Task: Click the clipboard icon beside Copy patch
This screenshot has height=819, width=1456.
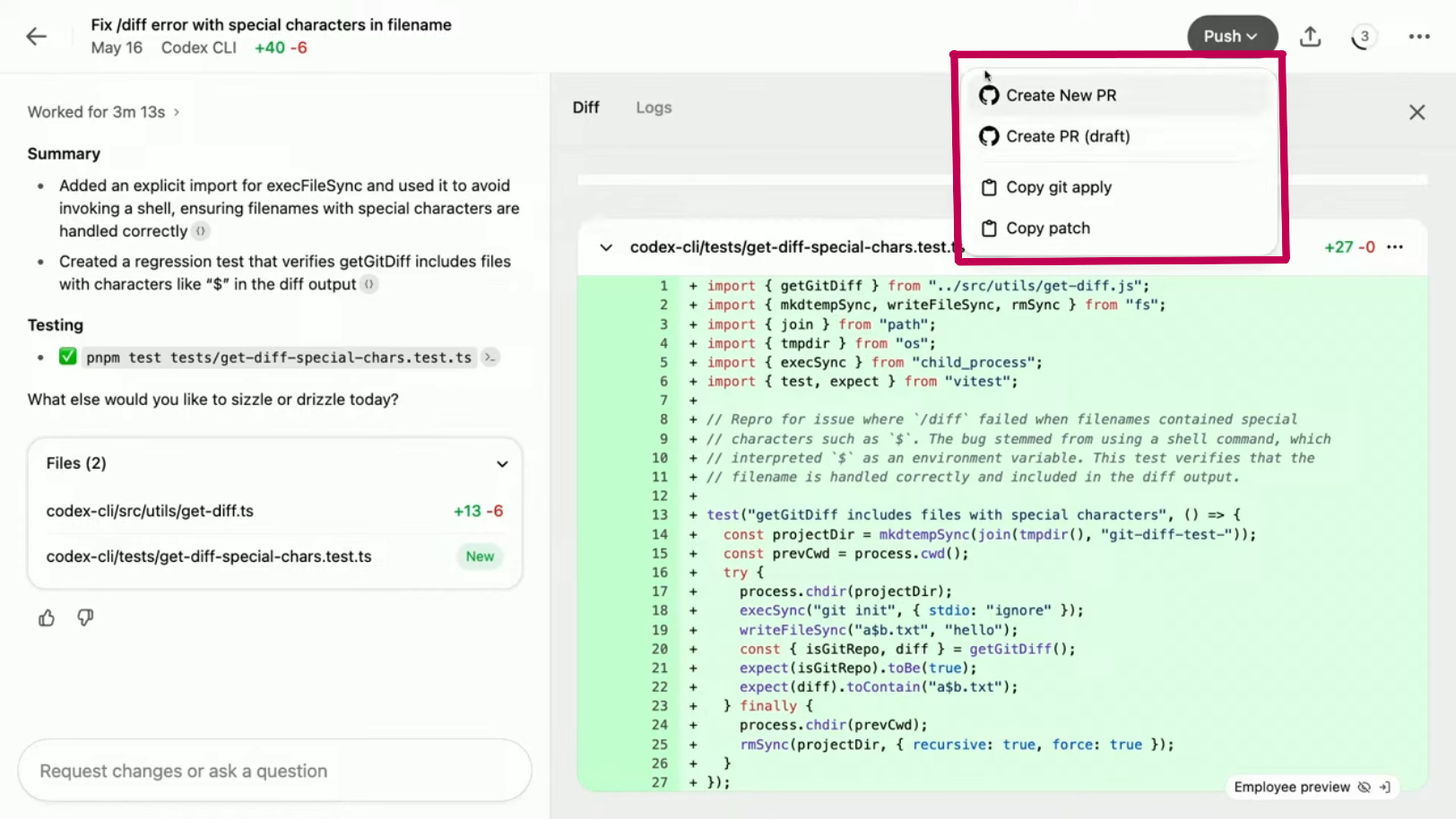Action: point(989,228)
